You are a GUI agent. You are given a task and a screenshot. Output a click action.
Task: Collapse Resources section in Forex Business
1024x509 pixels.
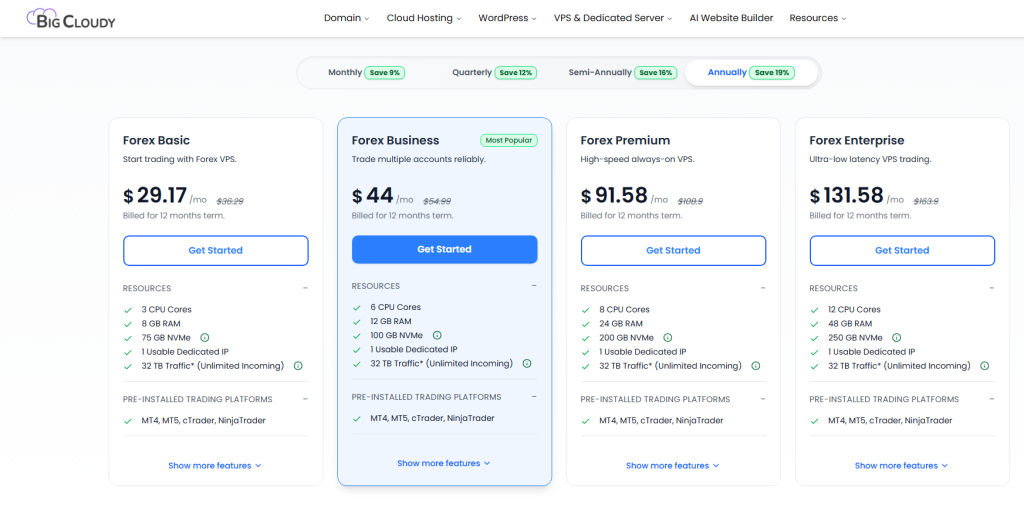[534, 286]
